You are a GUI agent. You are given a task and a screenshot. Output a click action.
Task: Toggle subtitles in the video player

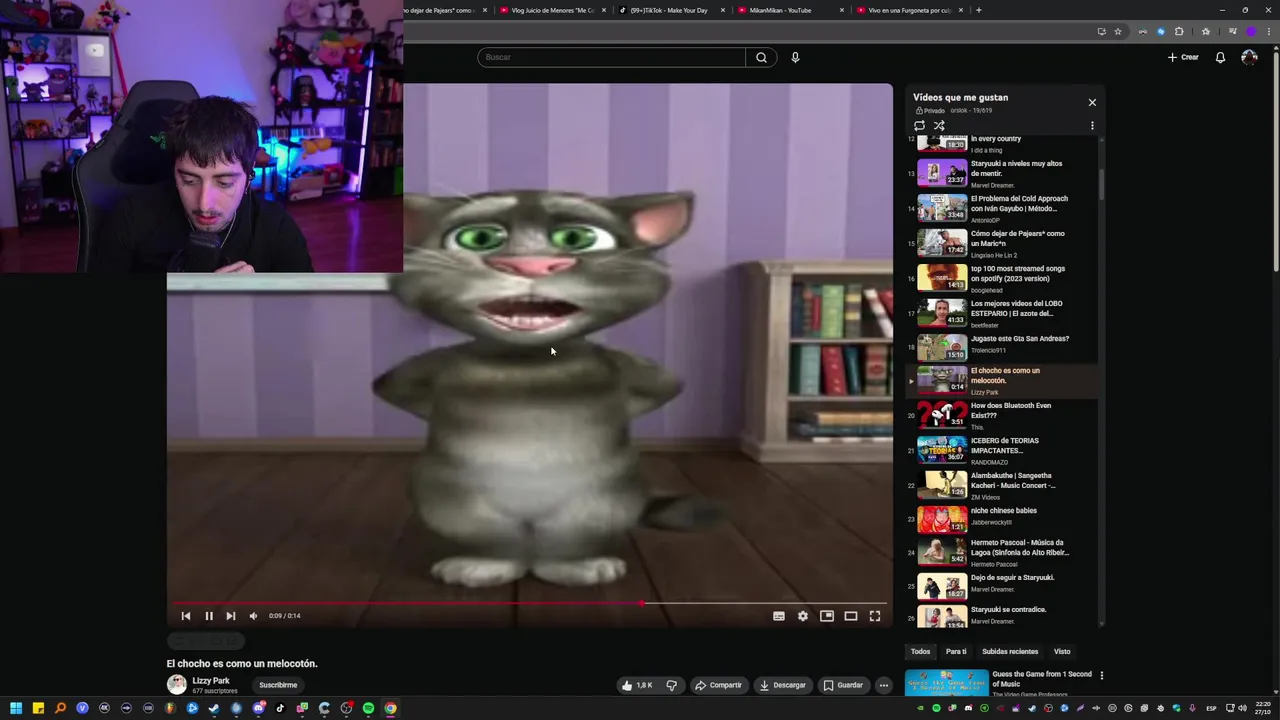(x=779, y=616)
